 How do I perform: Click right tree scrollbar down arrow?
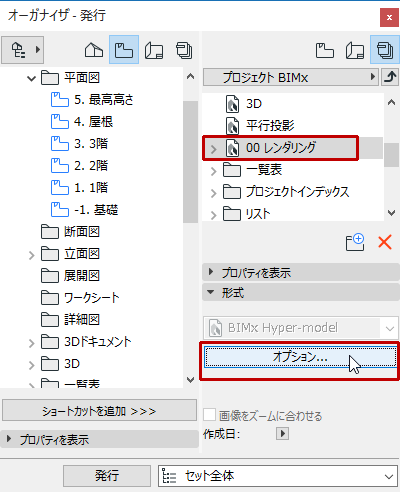point(391,212)
